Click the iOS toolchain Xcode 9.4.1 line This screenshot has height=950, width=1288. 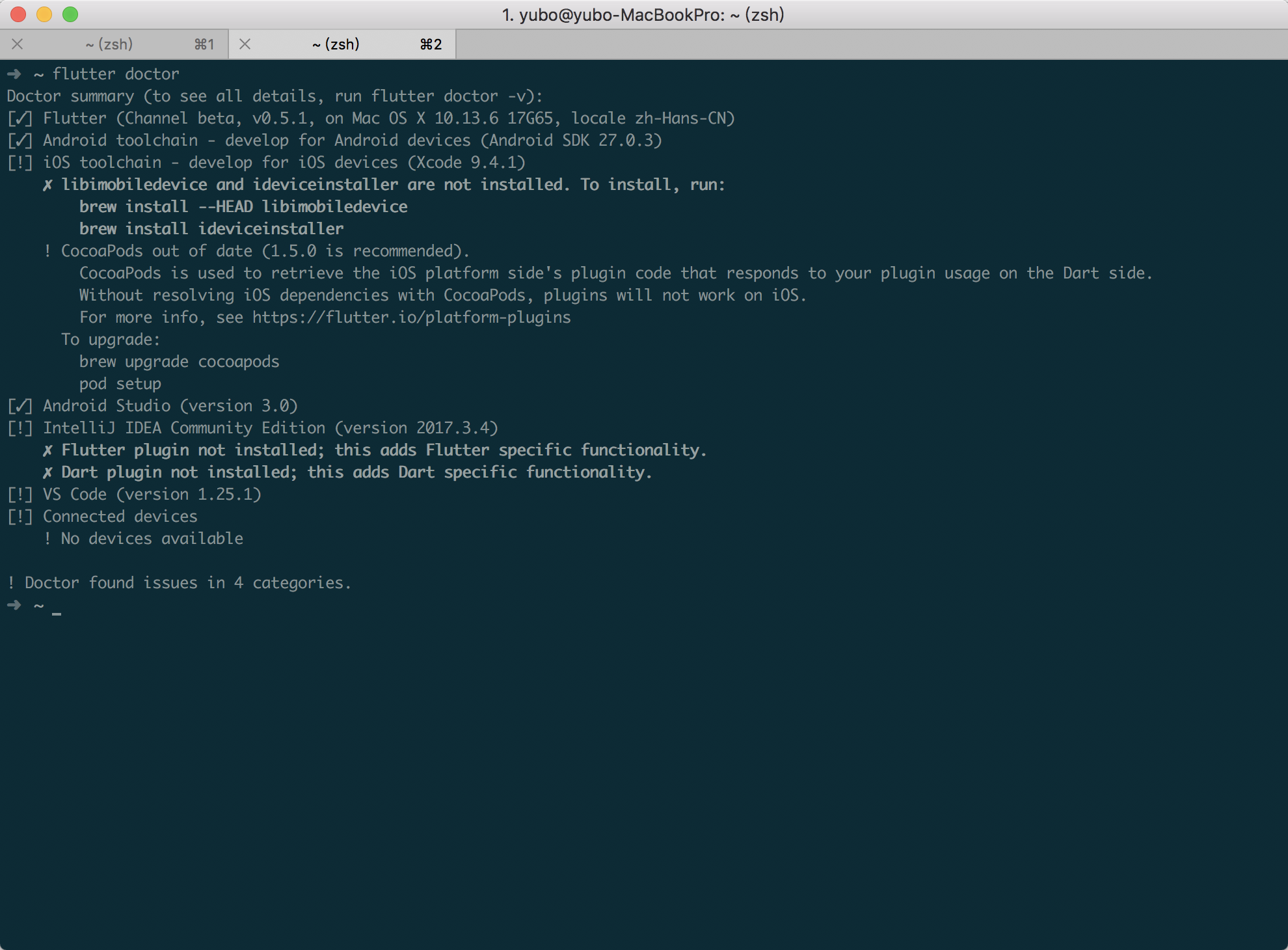[266, 163]
